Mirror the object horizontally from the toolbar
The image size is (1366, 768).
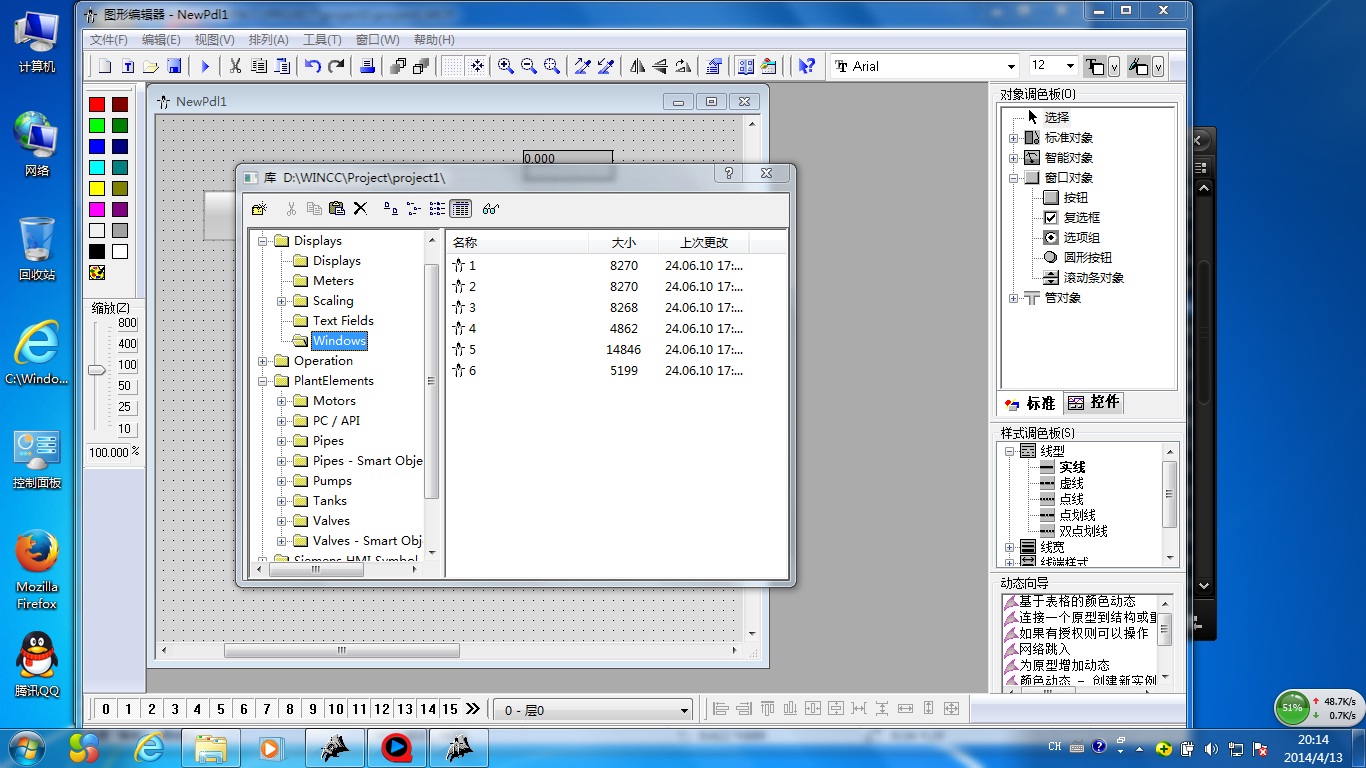637,66
